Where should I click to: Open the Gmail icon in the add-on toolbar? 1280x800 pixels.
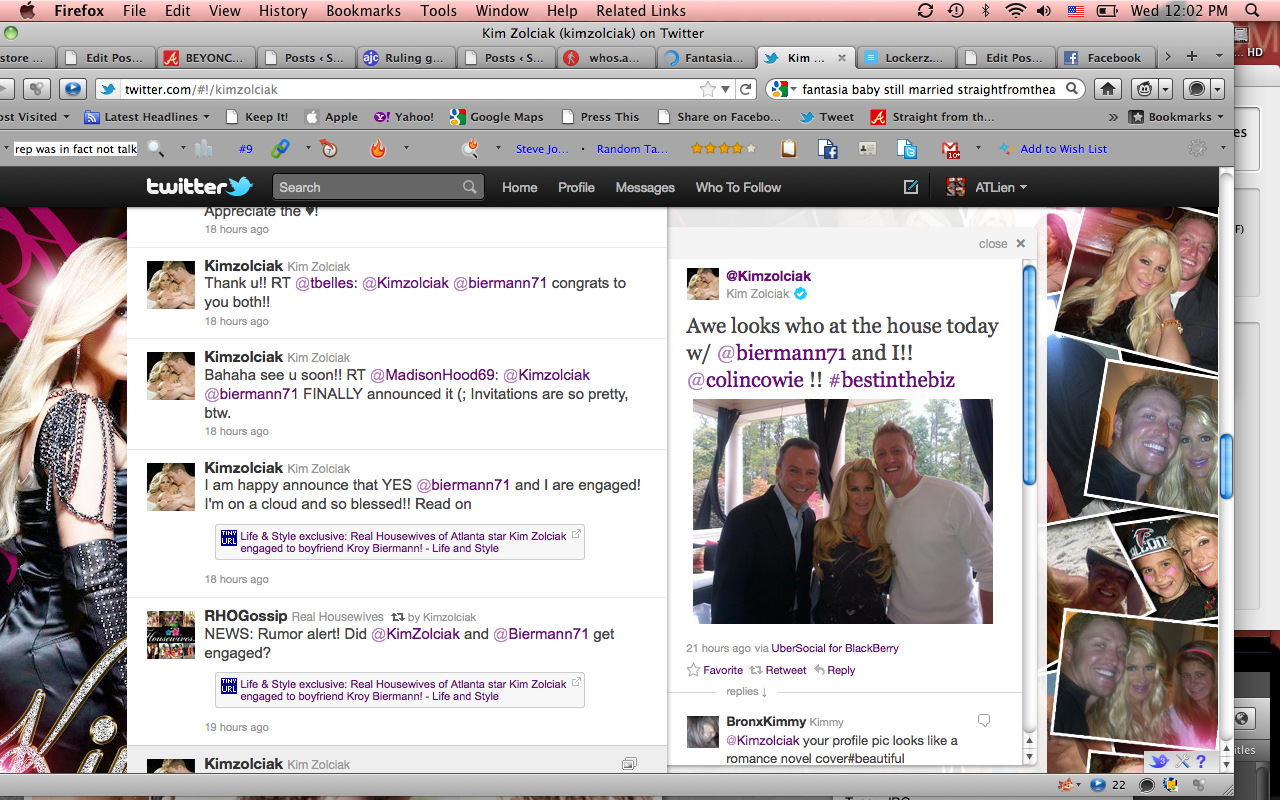[951, 149]
